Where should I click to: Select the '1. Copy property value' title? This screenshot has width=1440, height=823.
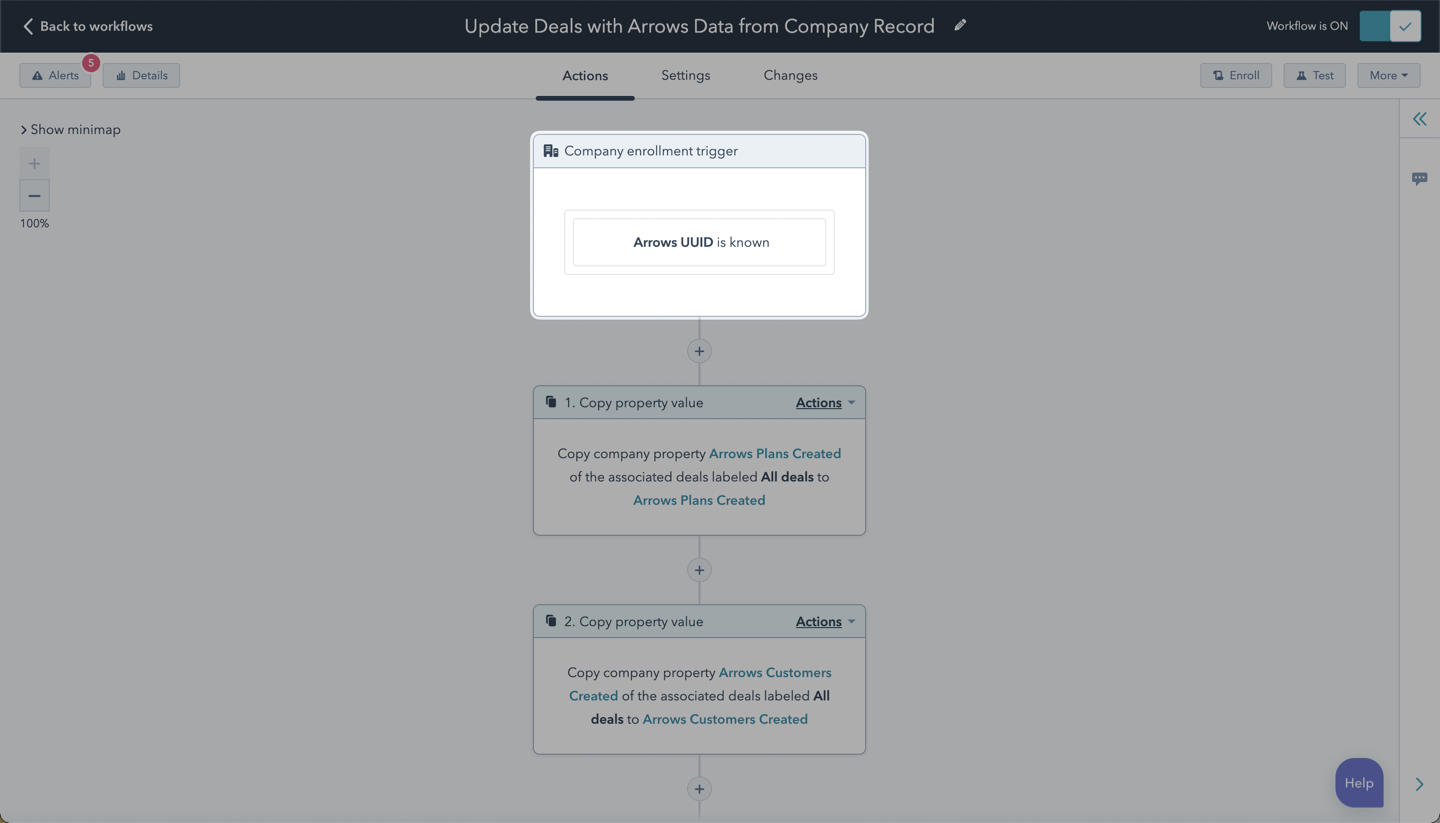pos(634,402)
